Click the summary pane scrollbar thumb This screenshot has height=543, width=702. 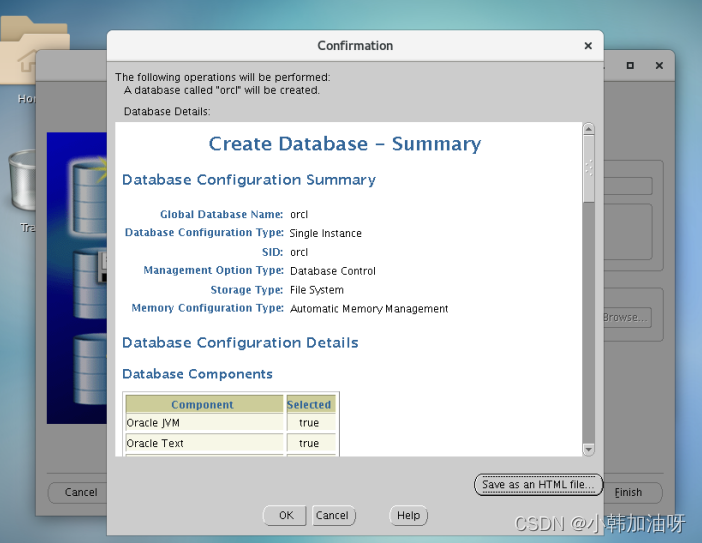click(x=589, y=169)
